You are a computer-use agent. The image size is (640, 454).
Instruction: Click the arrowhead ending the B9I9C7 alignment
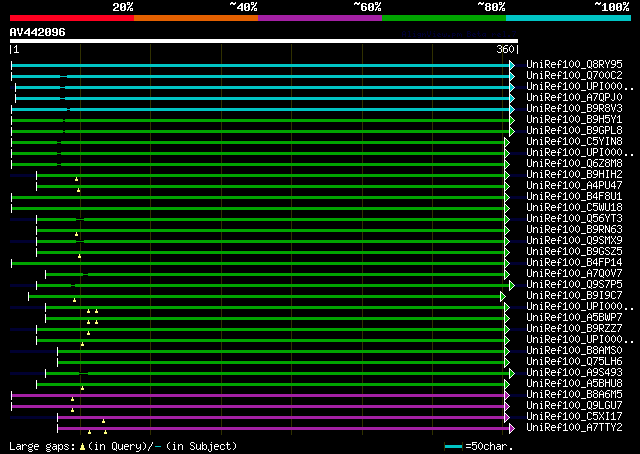[x=503, y=296]
